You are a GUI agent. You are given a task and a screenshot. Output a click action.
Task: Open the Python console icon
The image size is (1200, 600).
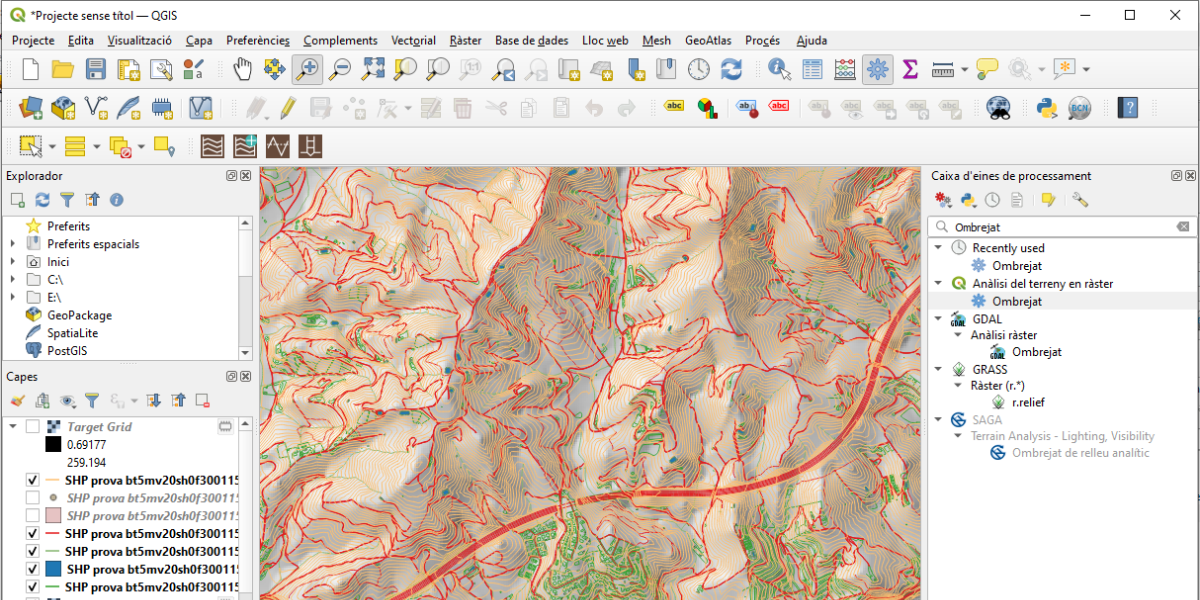(x=1047, y=107)
